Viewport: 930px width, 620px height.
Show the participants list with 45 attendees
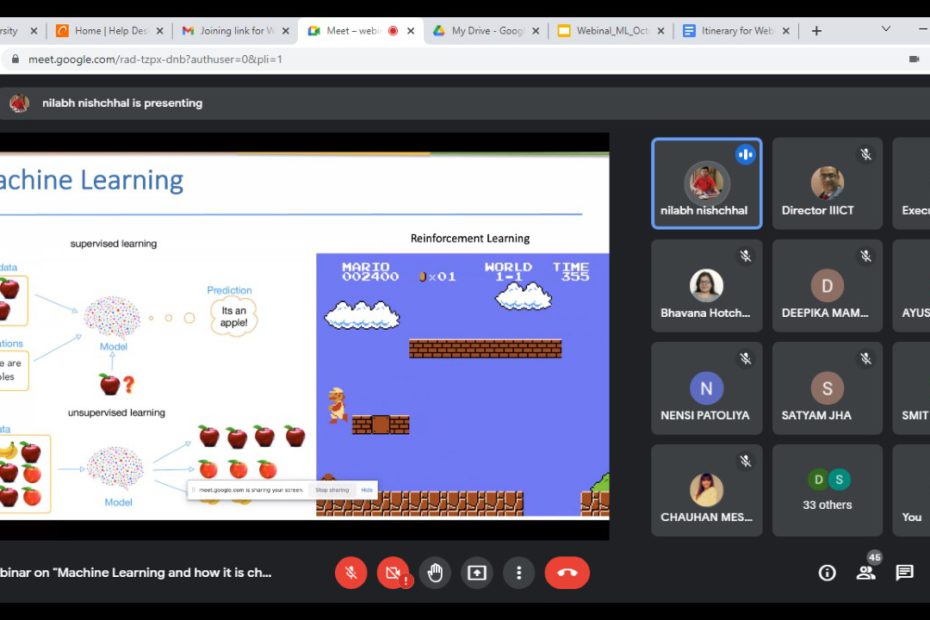866,573
